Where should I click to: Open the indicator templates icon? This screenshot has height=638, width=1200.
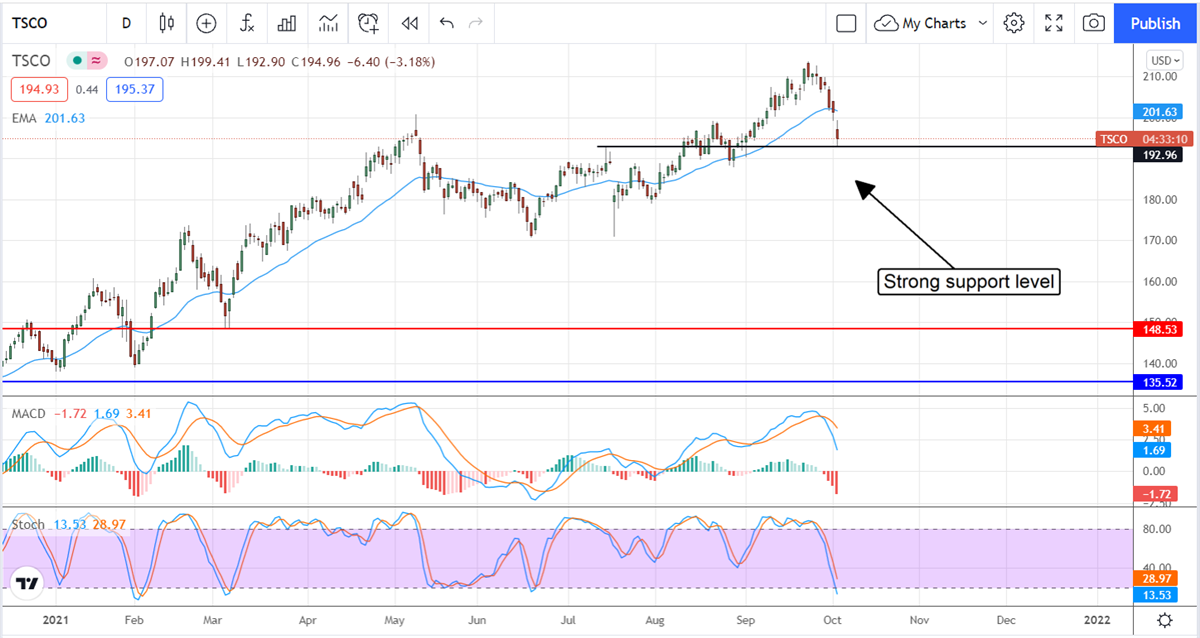(328, 22)
